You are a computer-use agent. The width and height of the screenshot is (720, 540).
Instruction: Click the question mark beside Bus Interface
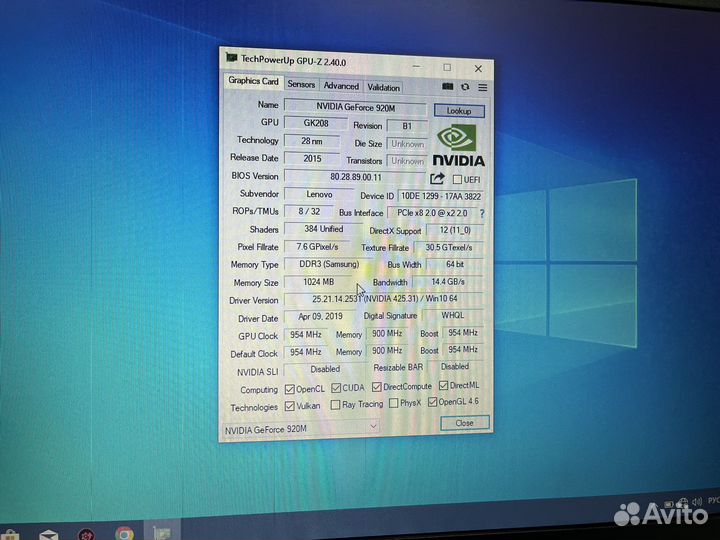[482, 214]
